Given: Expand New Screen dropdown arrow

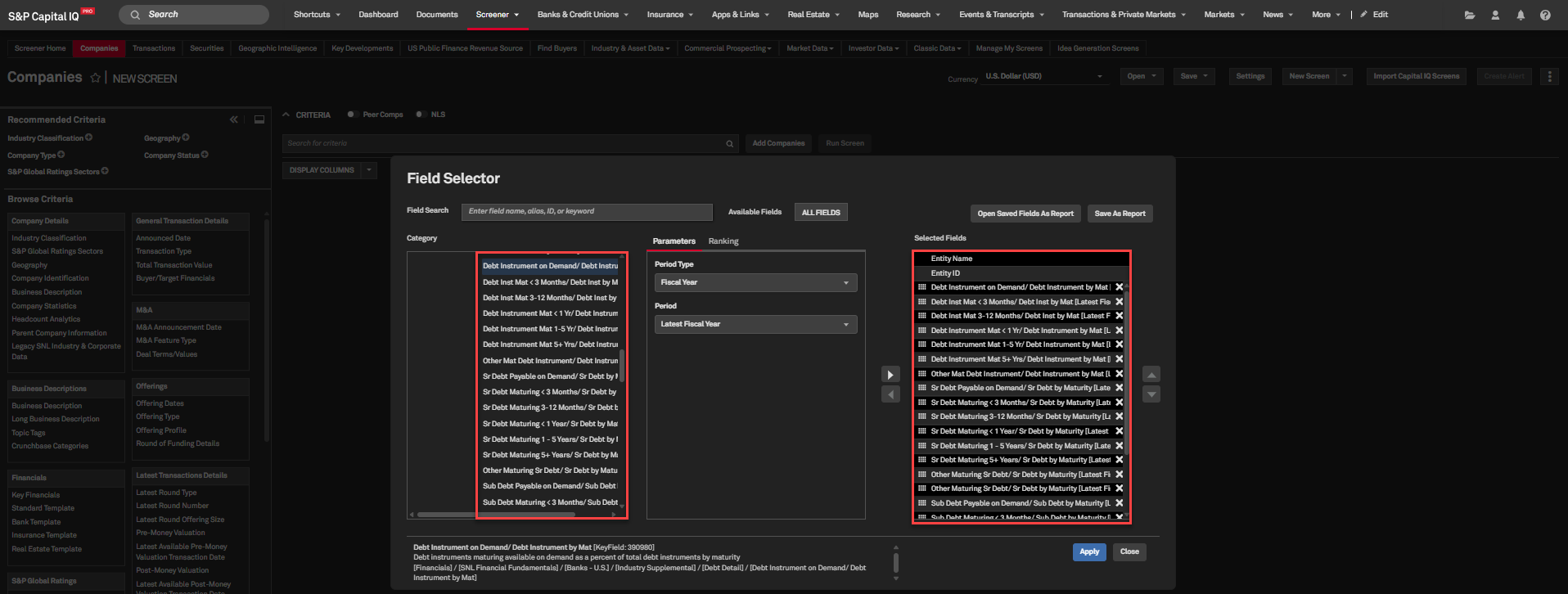Looking at the screenshot, I should click(1344, 76).
